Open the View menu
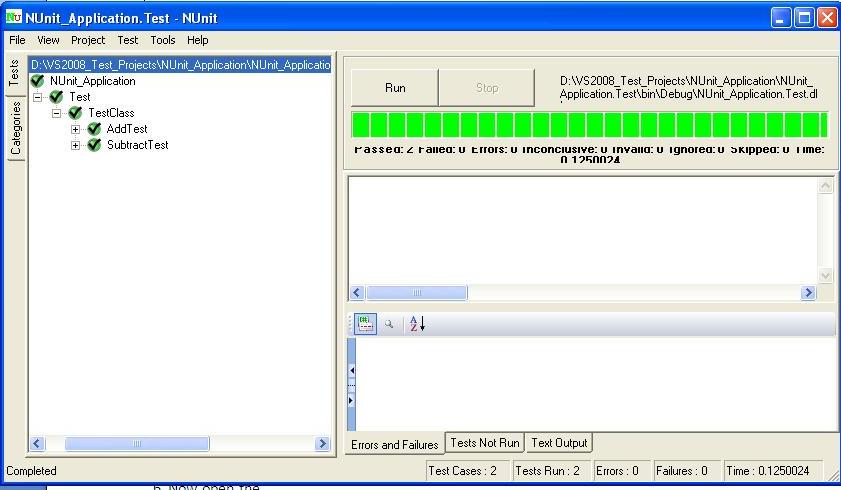This screenshot has height=490, width=841. point(48,40)
